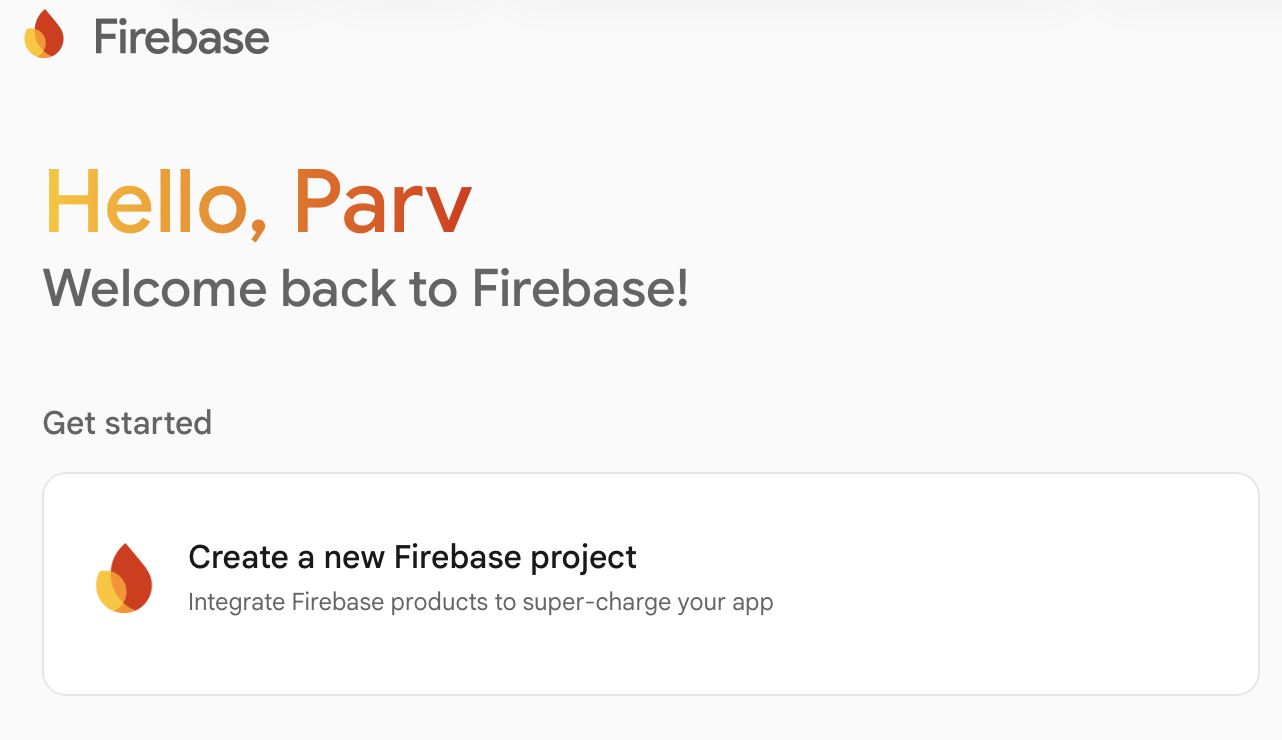The height and width of the screenshot is (740, 1282).
Task: Click the orange-yellow flame emblem beside the card title
Action: click(124, 578)
